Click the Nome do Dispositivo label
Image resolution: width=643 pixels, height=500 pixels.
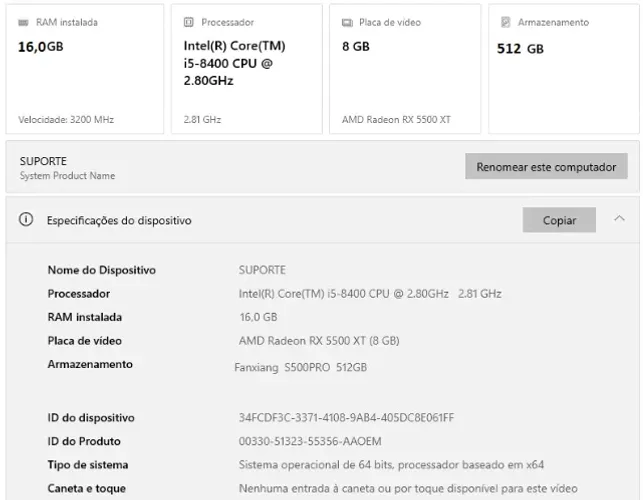coord(102,270)
